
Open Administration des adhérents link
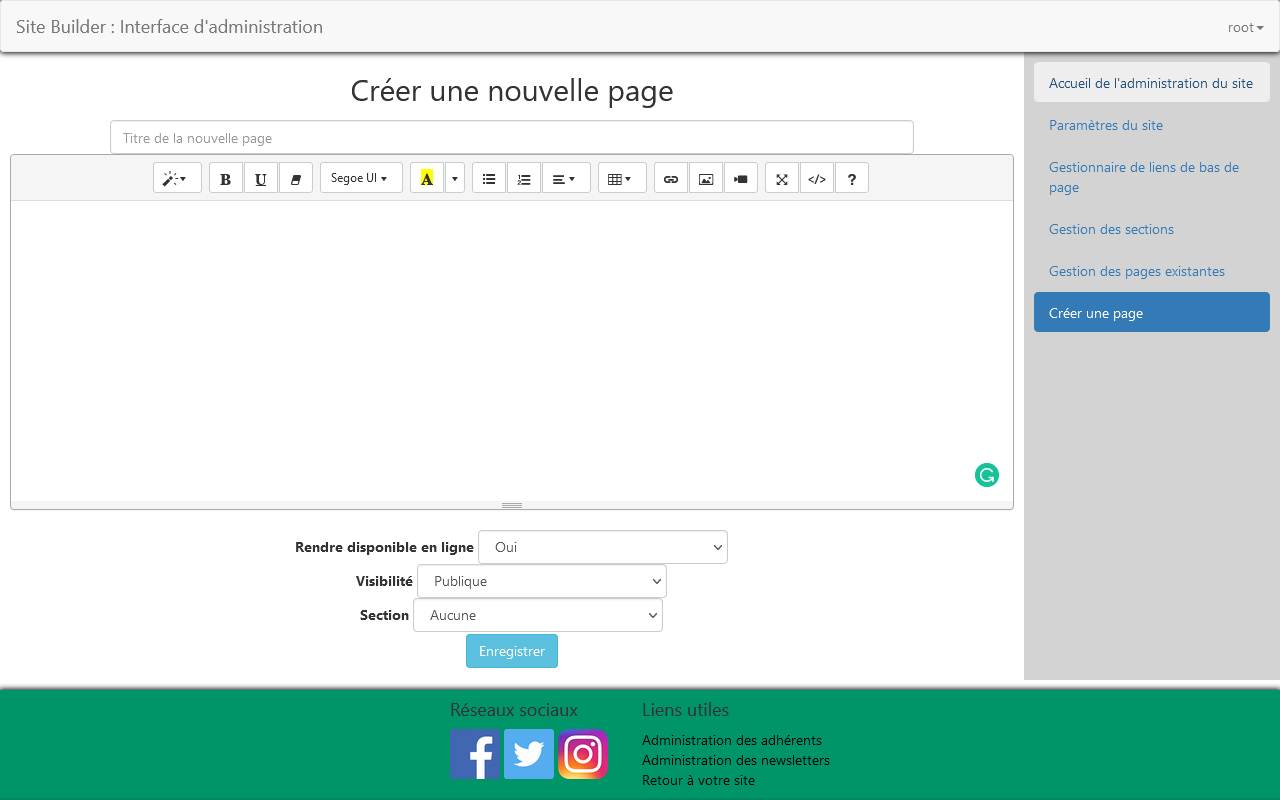[732, 740]
